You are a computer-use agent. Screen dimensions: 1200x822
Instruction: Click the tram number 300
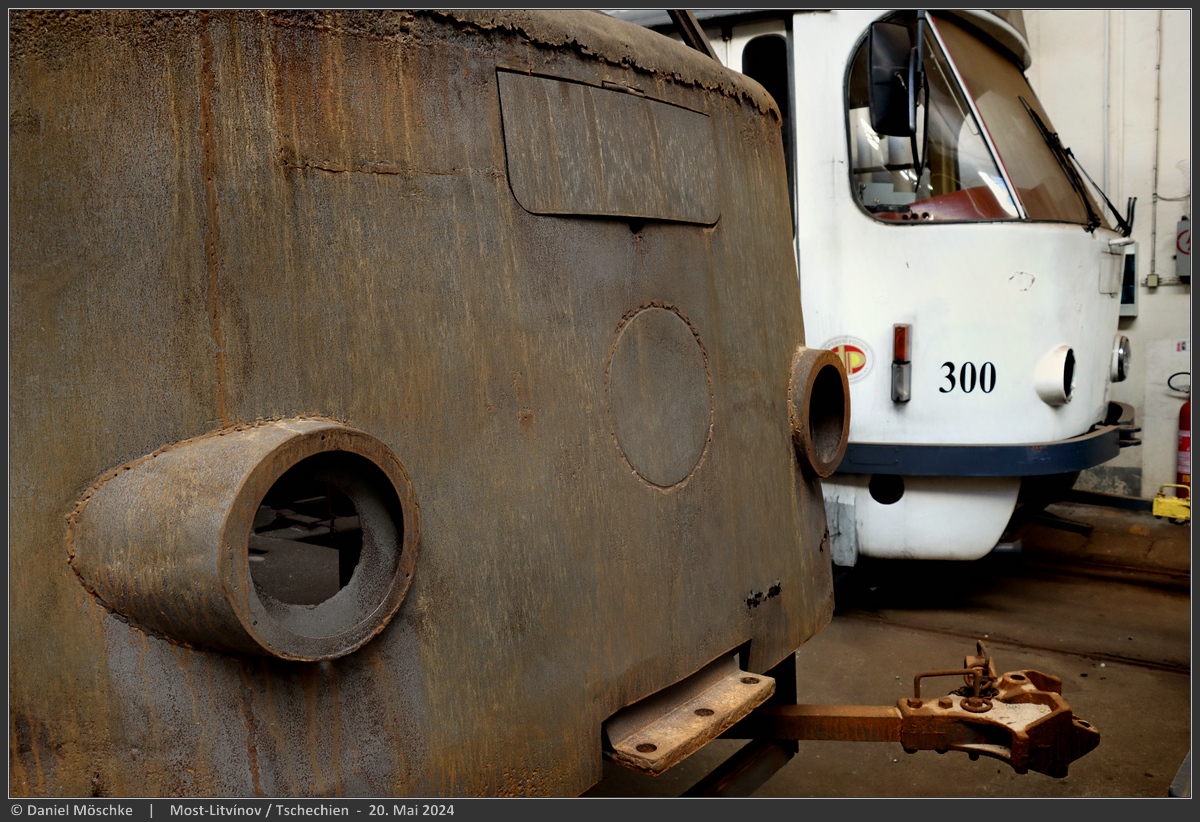pos(967,377)
